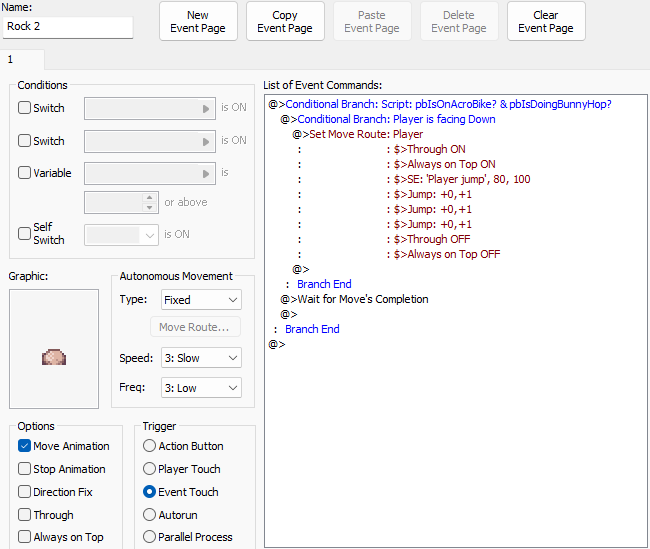Select the SE 'Player jump' line
Viewport: 650px width, 549px height.
click(x=462, y=179)
